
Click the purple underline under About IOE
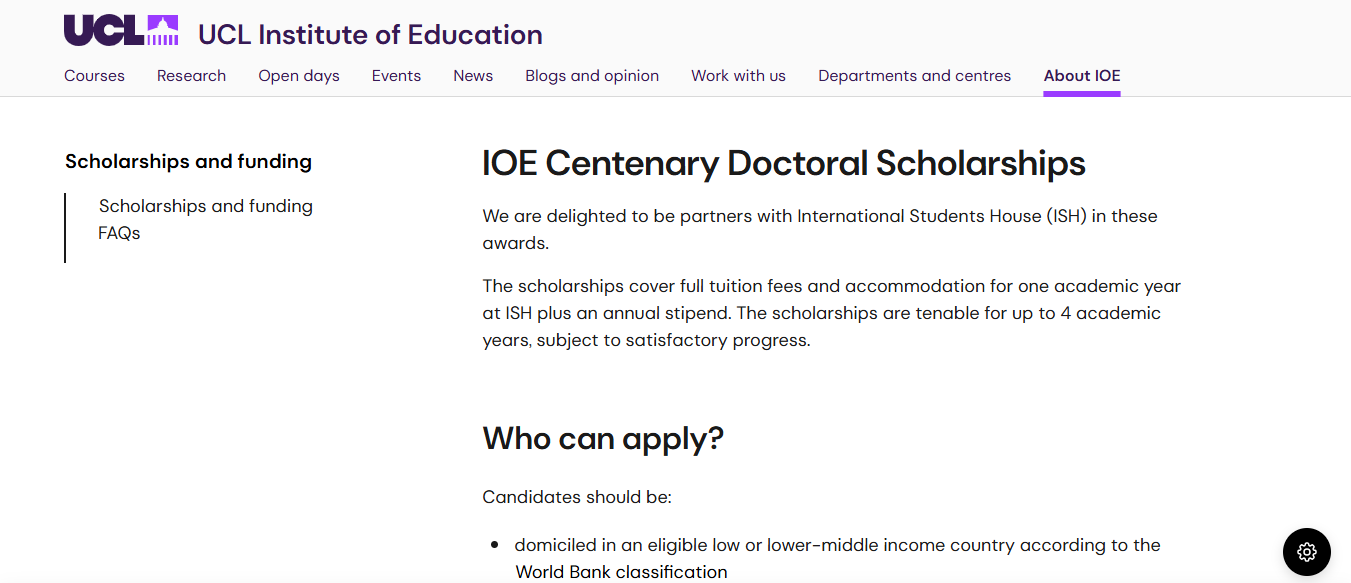(1081, 91)
